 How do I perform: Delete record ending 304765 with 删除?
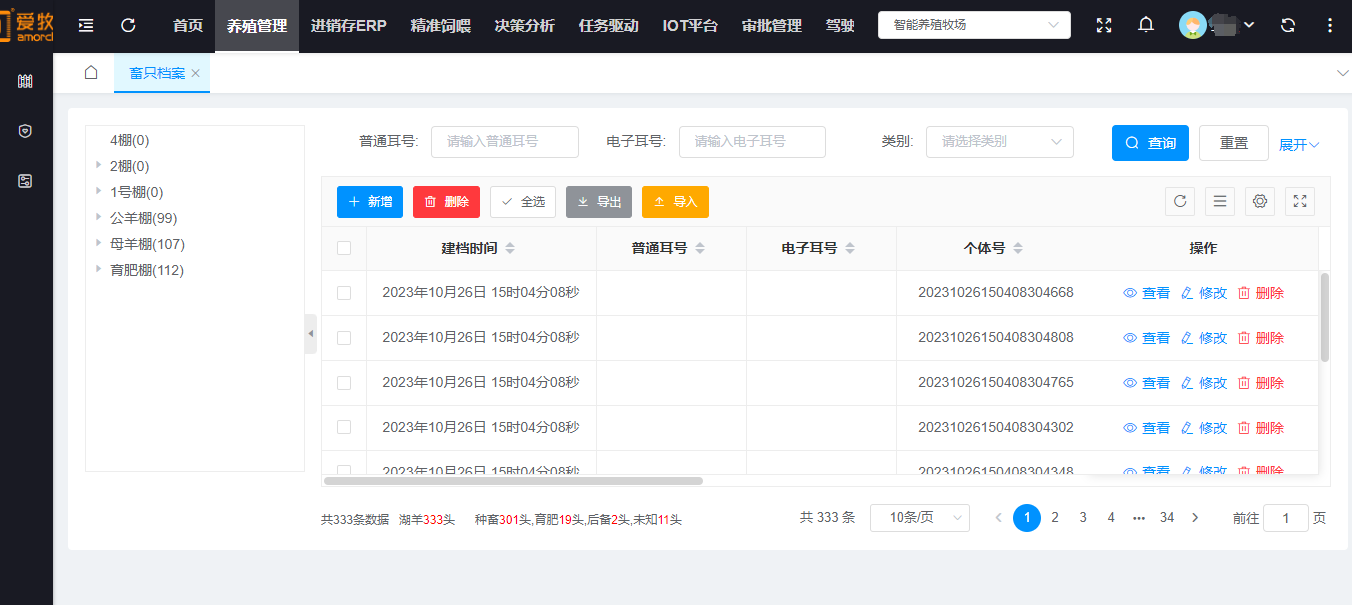pos(1261,383)
